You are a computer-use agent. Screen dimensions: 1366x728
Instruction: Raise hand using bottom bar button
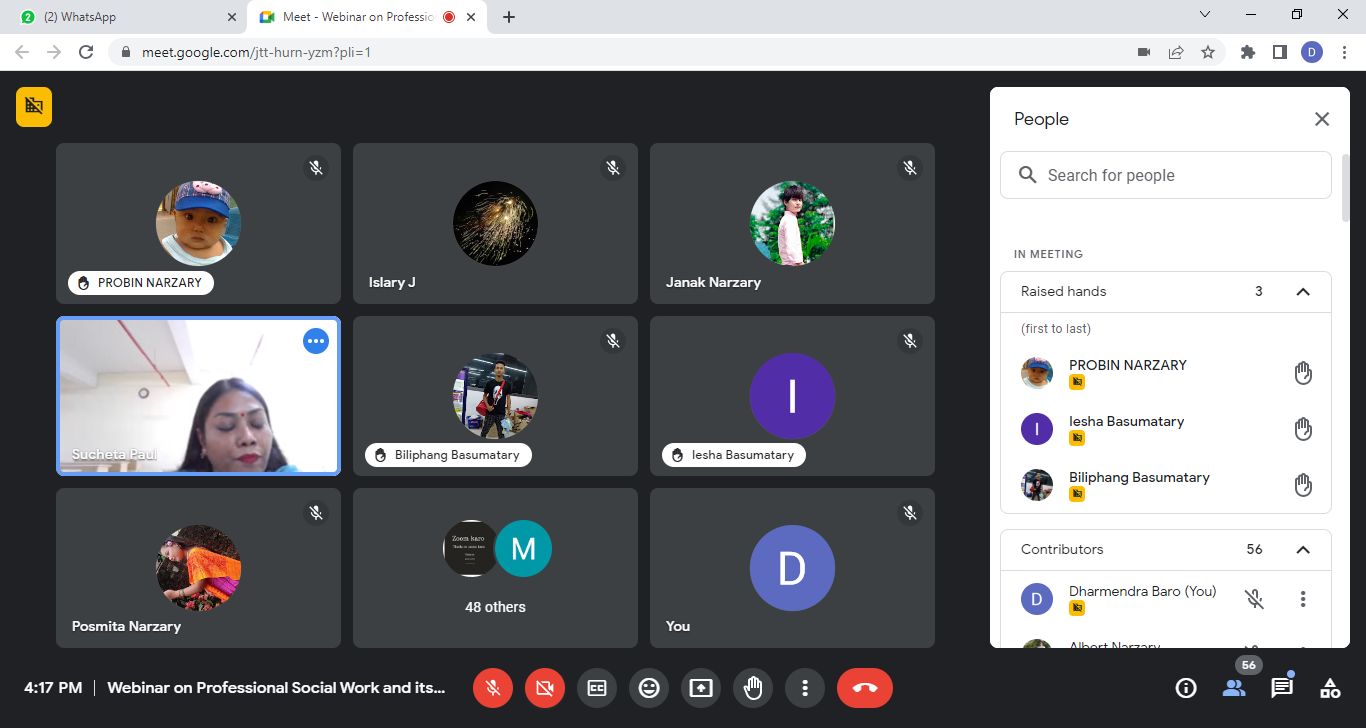(753, 688)
